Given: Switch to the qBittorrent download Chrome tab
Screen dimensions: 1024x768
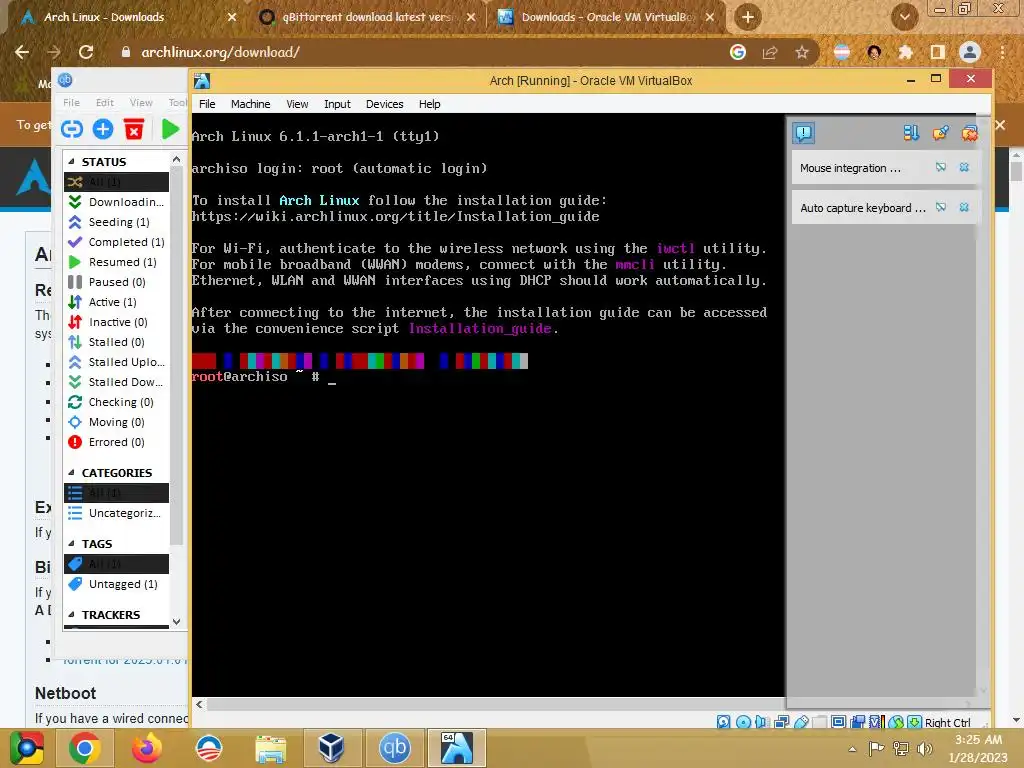Looking at the screenshot, I should tap(366, 17).
